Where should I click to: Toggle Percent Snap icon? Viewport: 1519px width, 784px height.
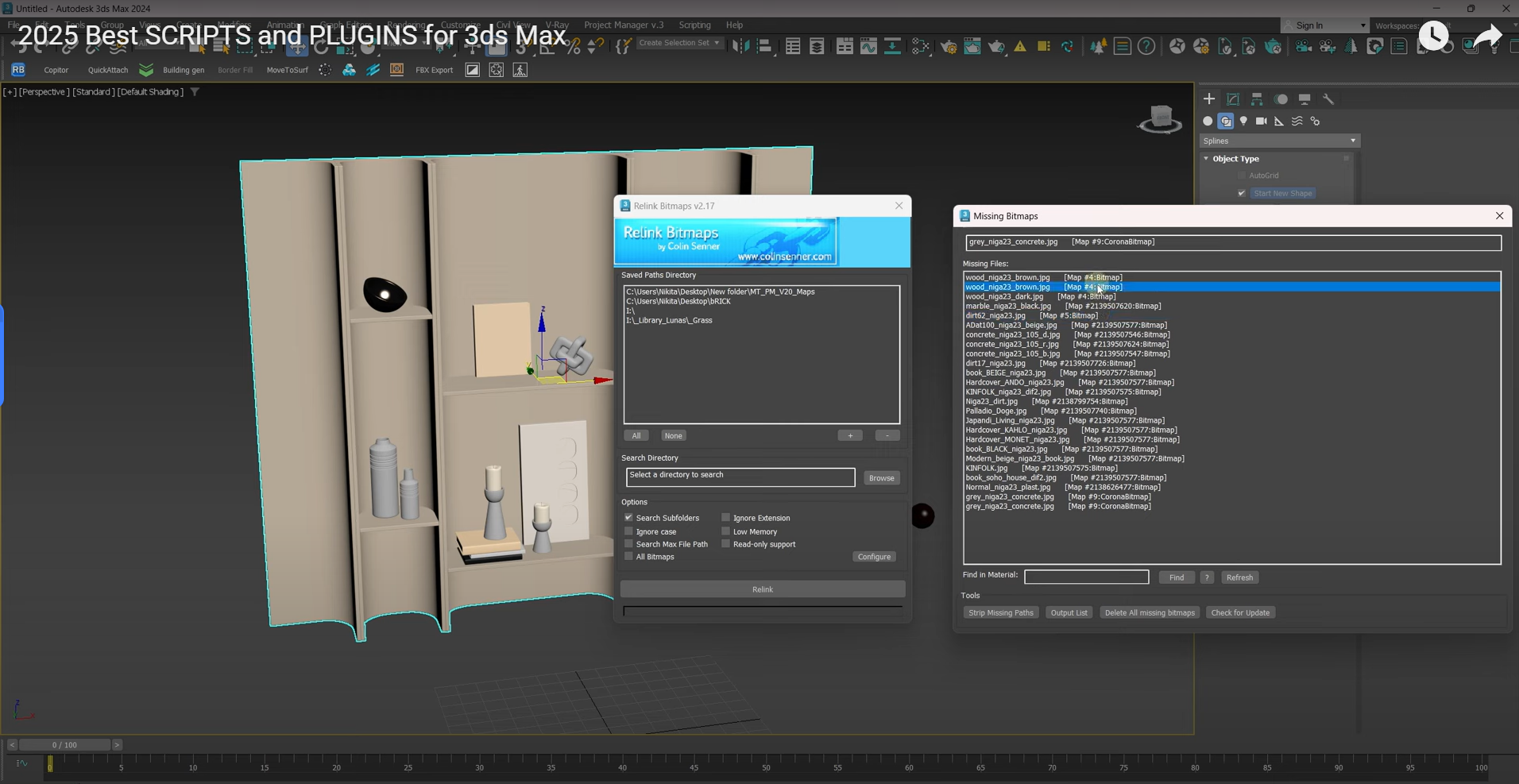pos(573,46)
